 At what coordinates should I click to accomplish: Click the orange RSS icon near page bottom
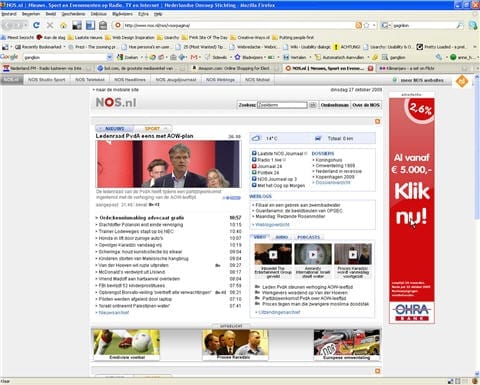pyautogui.click(x=377, y=371)
